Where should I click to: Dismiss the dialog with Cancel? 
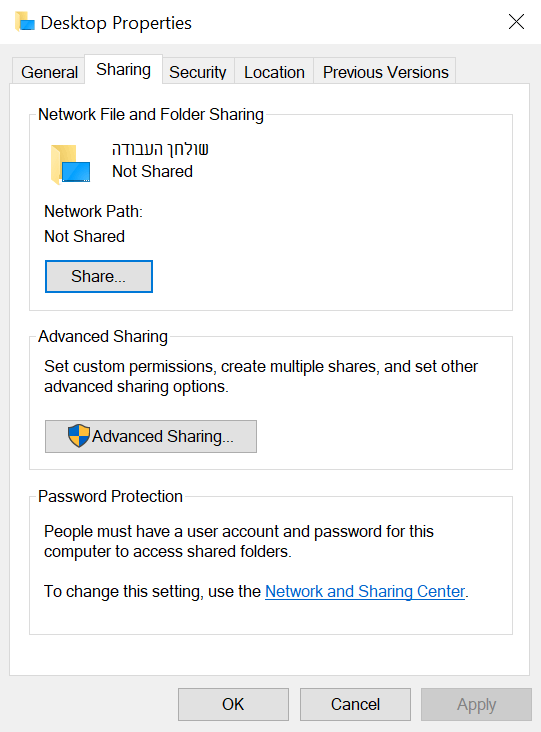pyautogui.click(x=355, y=704)
